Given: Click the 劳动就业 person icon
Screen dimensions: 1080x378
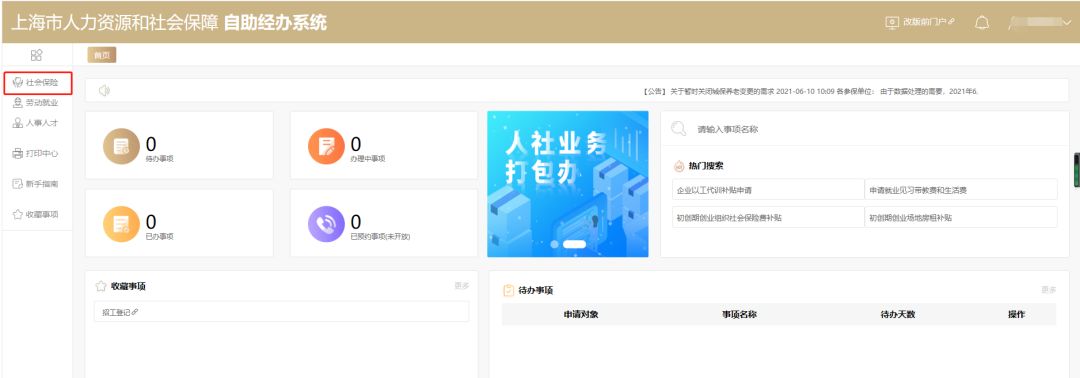Looking at the screenshot, I should click(18, 103).
